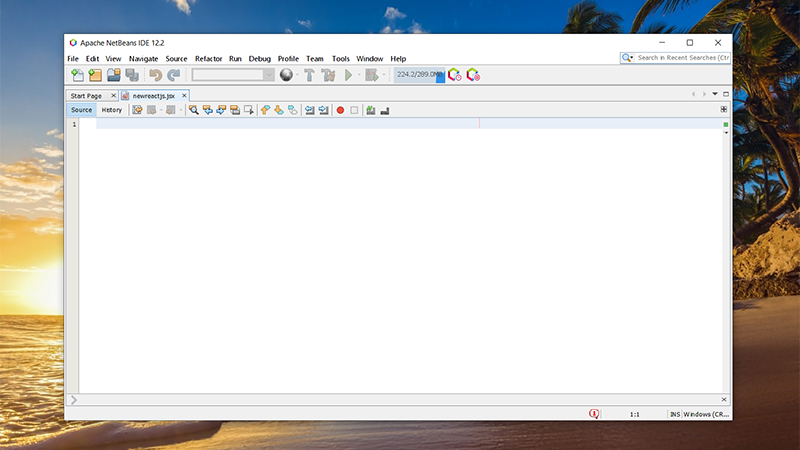Click the New File toolbar icon
Image resolution: width=800 pixels, height=450 pixels.
tap(78, 75)
